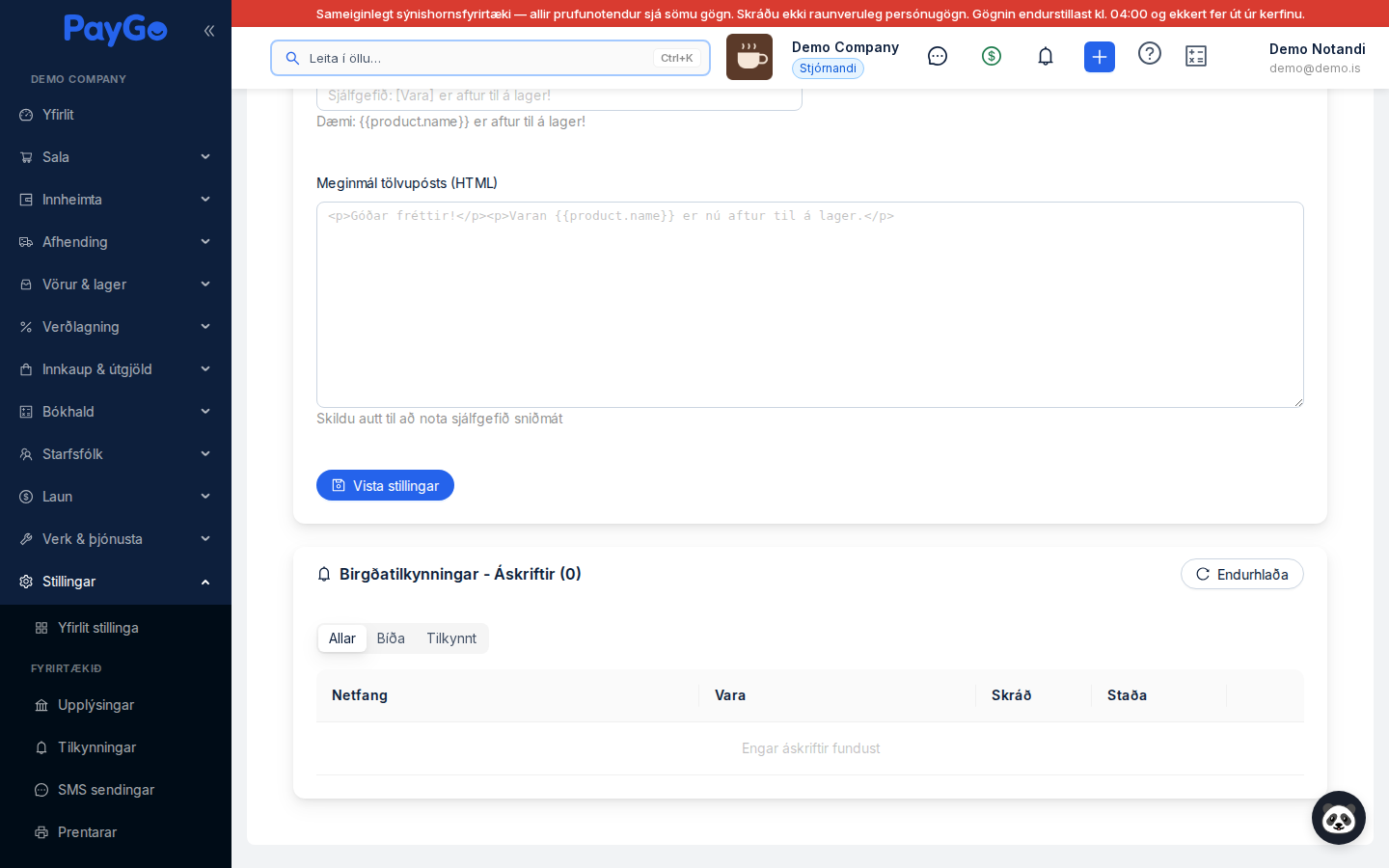Expand the Bókhald menu
The height and width of the screenshot is (868, 1389).
(x=116, y=412)
